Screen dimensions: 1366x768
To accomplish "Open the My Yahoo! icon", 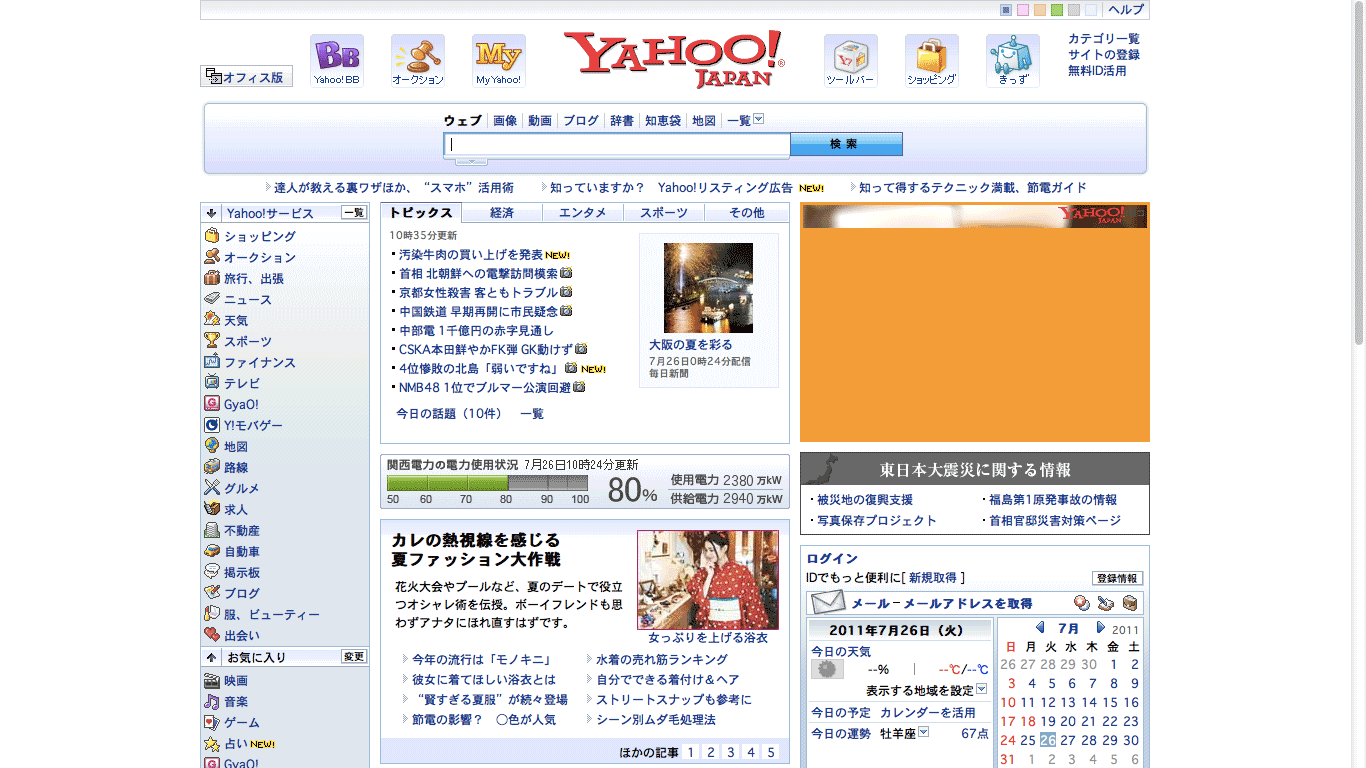I will (499, 60).
